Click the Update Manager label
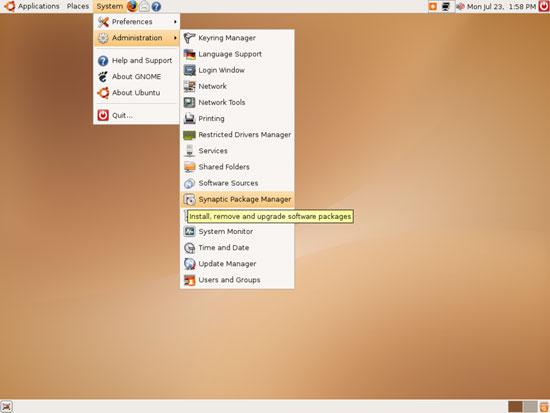Screen dimensions: 550x413 point(227,264)
